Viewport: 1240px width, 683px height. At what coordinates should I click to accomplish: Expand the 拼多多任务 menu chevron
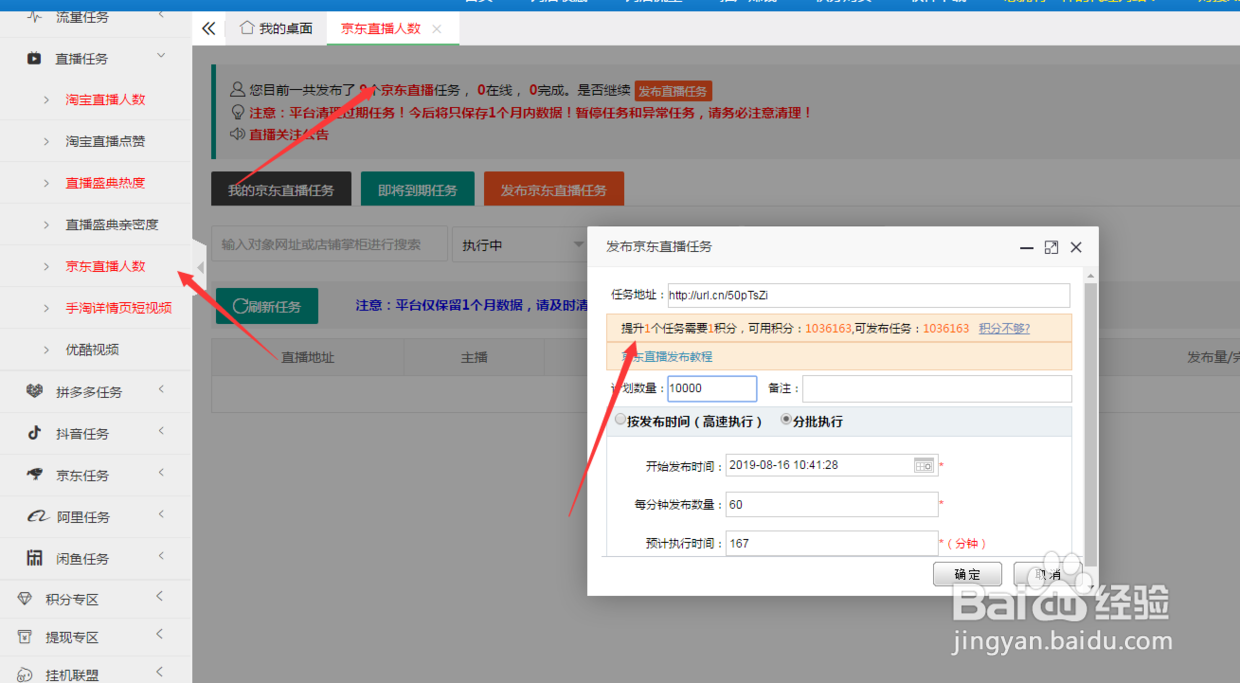161,390
